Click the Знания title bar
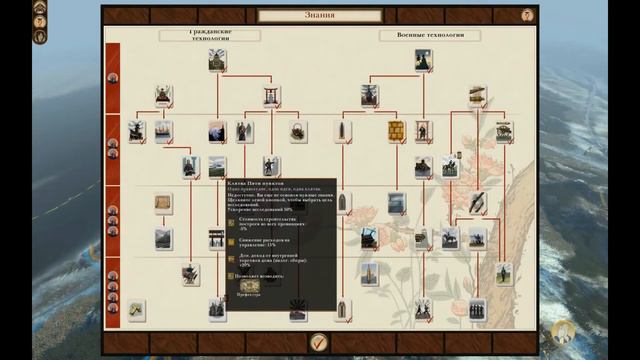This screenshot has width=640, height=360. (x=320, y=16)
